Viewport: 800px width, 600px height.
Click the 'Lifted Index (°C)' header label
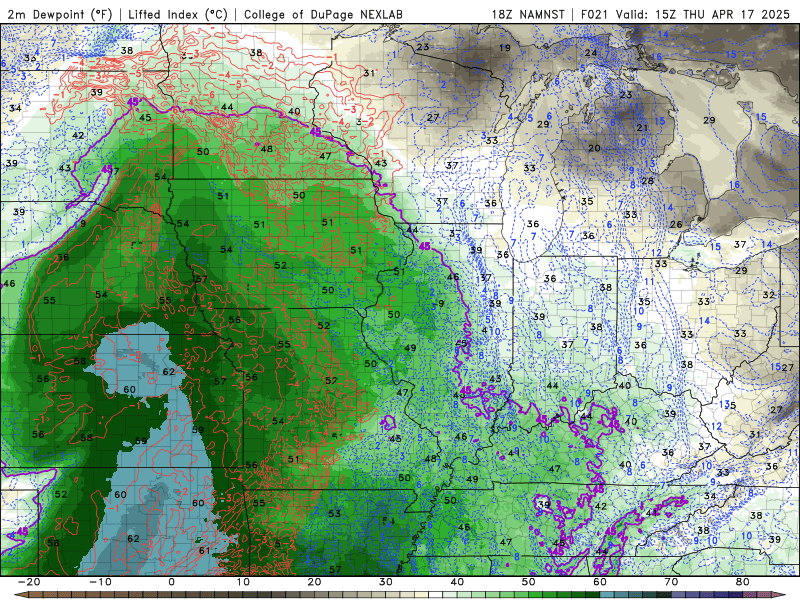[x=178, y=14]
